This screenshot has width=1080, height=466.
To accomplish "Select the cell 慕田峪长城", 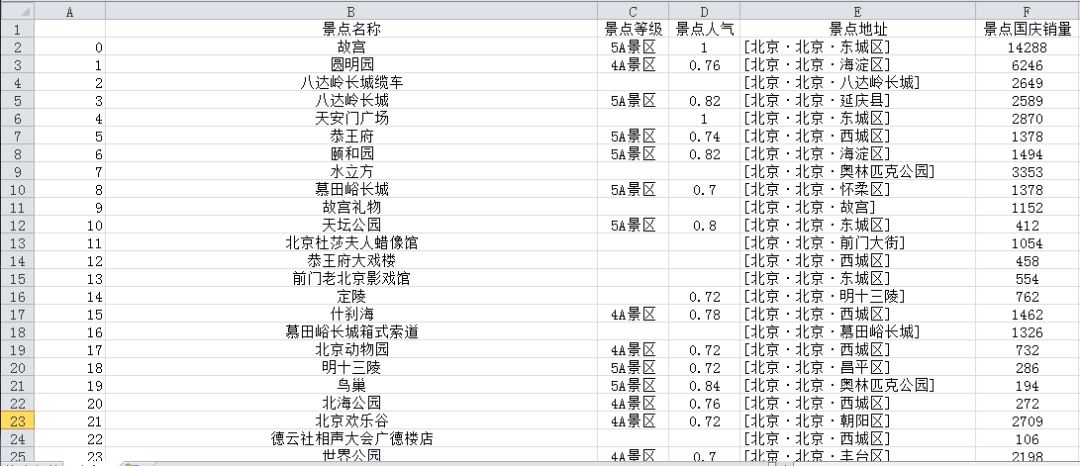I will pos(351,189).
